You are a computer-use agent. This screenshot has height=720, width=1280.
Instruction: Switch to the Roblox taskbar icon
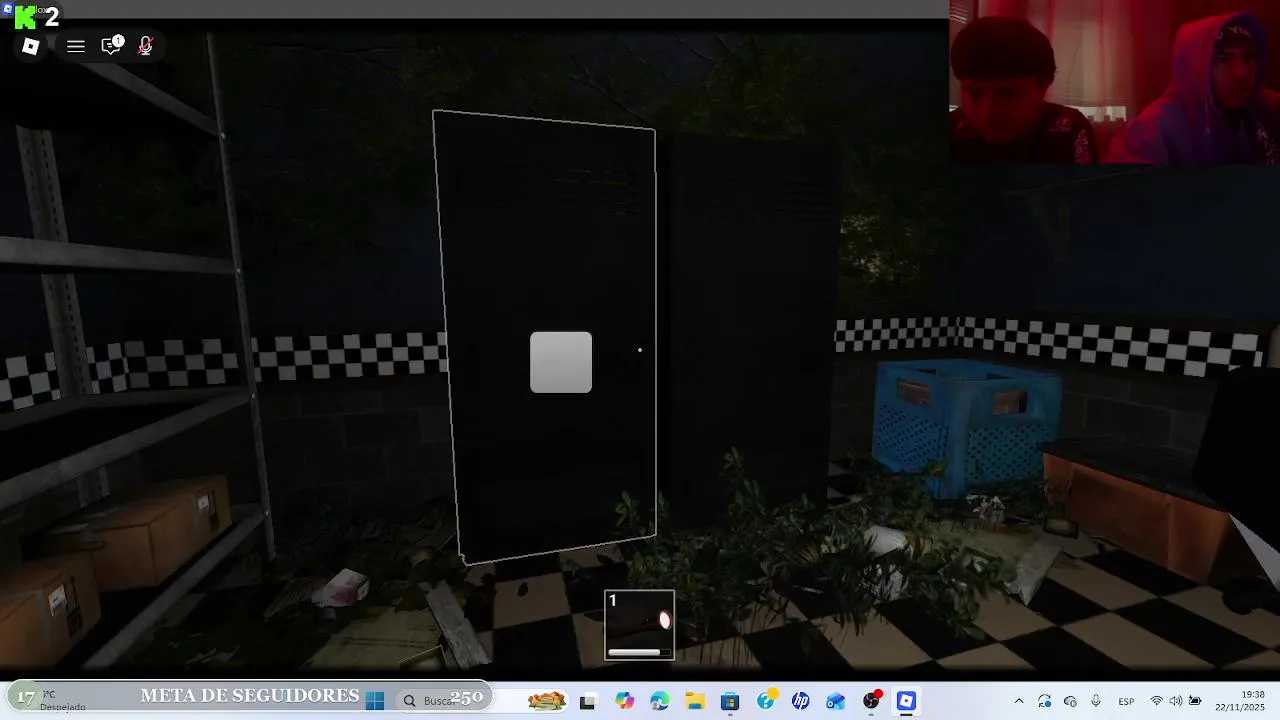tap(906, 701)
